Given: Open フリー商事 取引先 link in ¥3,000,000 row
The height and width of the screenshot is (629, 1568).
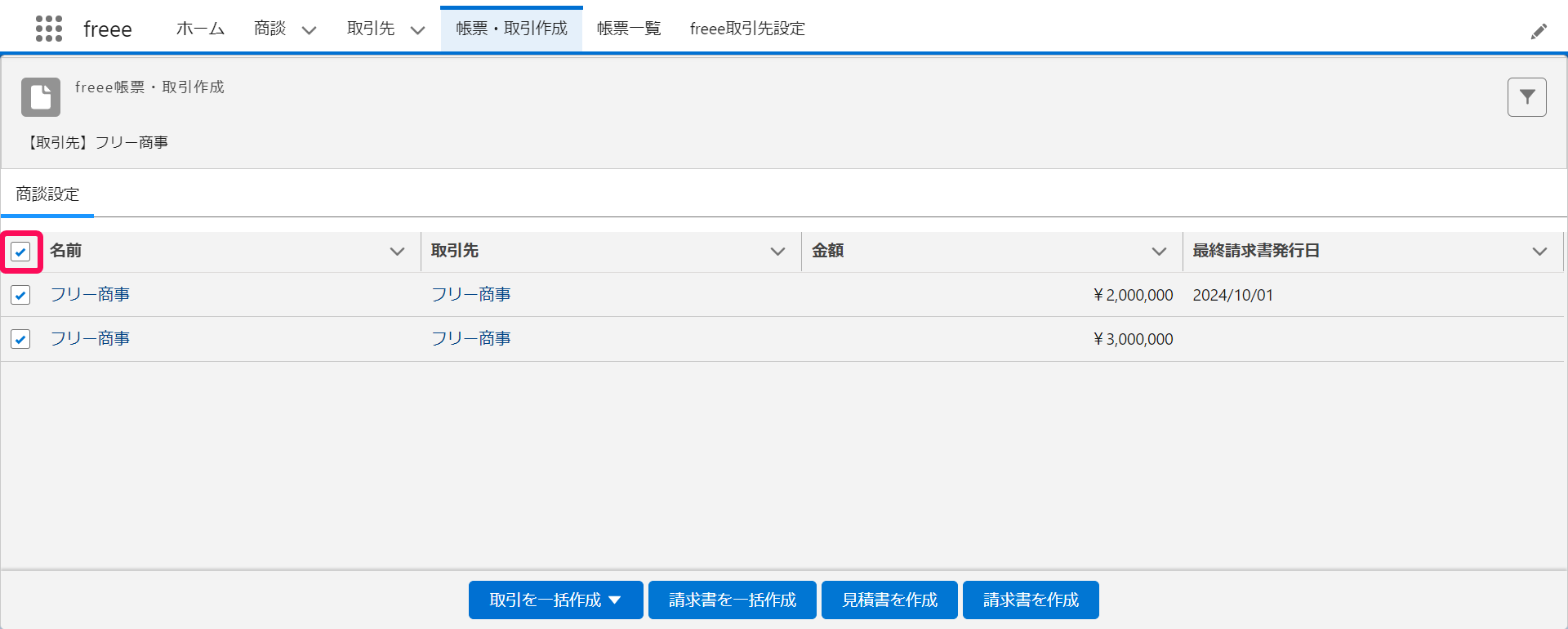Looking at the screenshot, I should (x=471, y=339).
